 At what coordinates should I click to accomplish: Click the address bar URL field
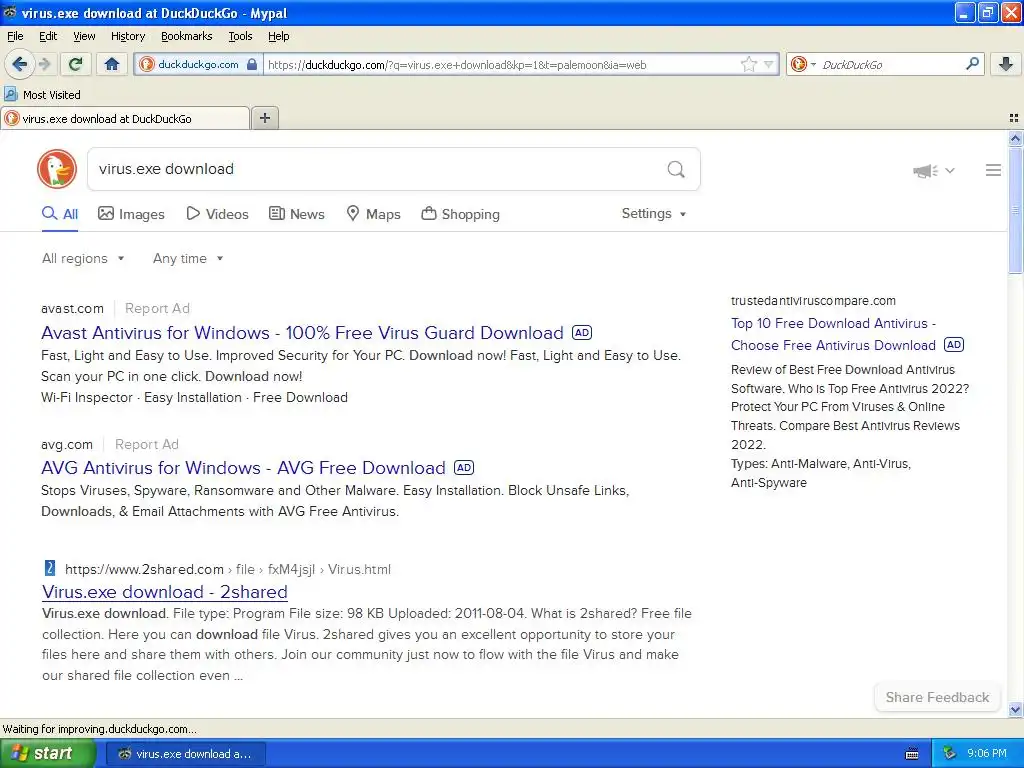500,65
